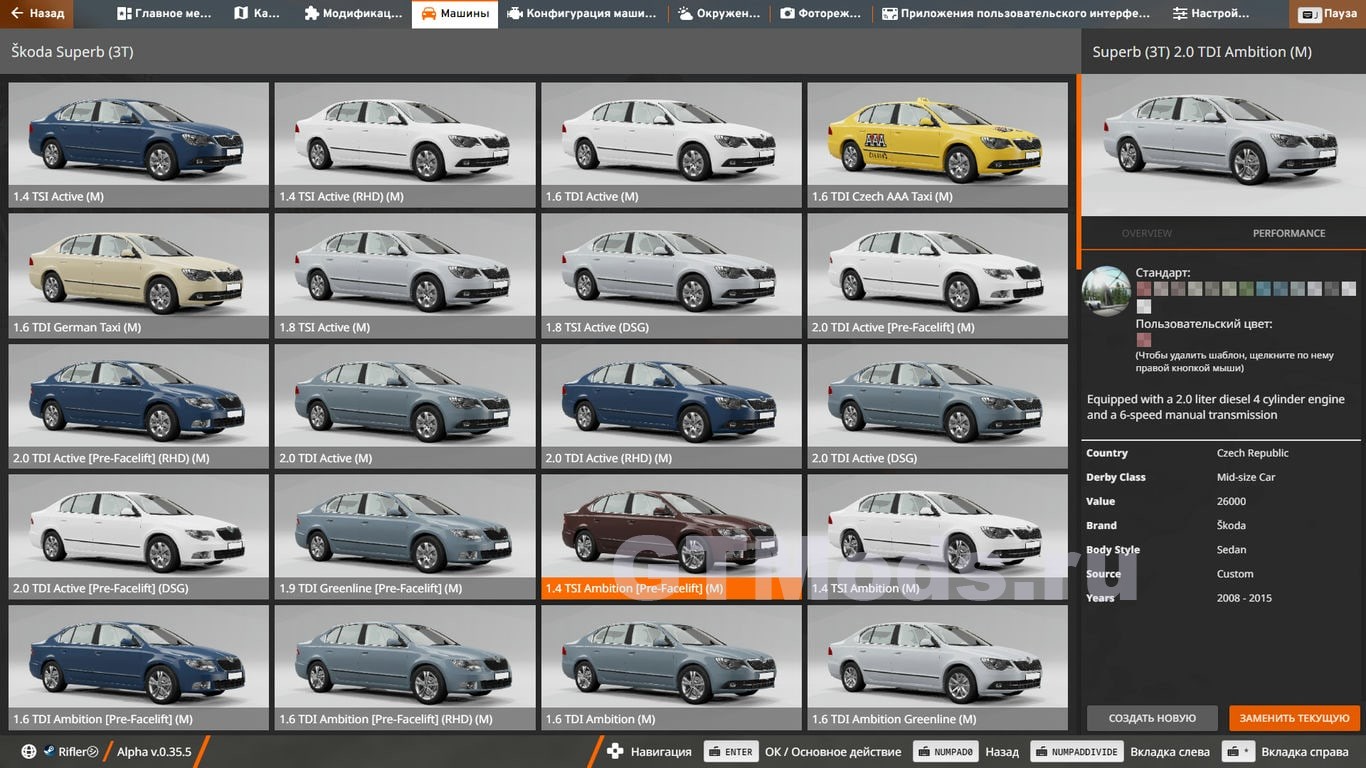This screenshot has width=1366, height=768.
Task: Open Приложения пользовательского интерфейса tab
Action: (1016, 14)
